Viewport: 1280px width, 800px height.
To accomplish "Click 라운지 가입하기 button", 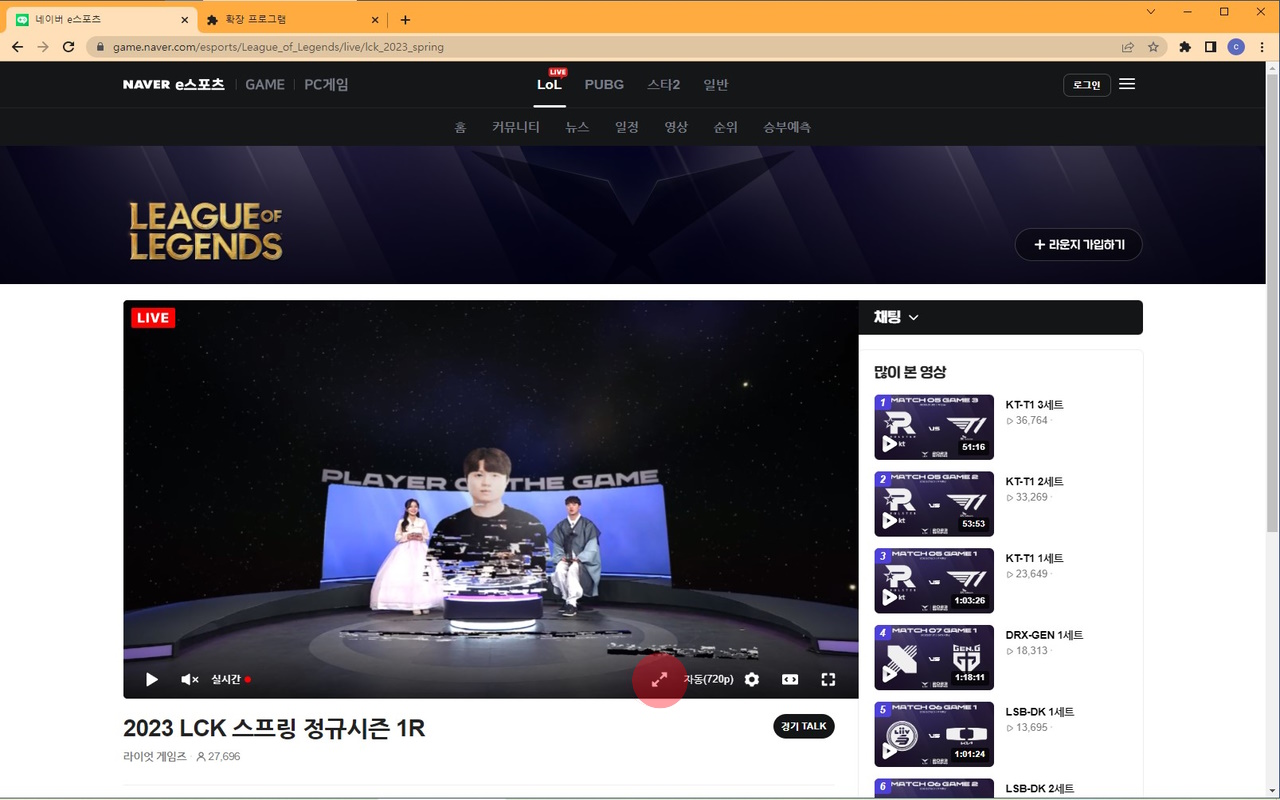I will tap(1079, 245).
